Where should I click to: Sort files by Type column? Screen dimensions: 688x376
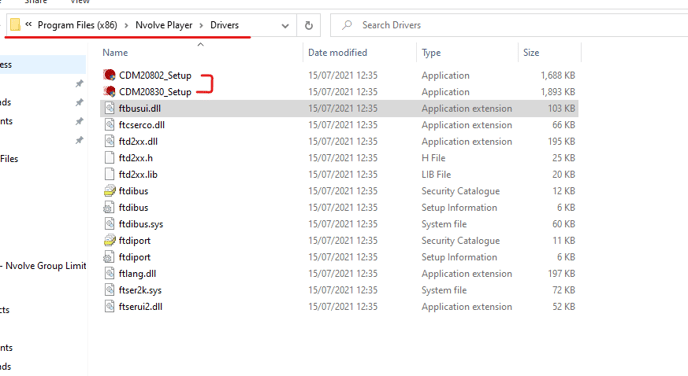click(431, 53)
